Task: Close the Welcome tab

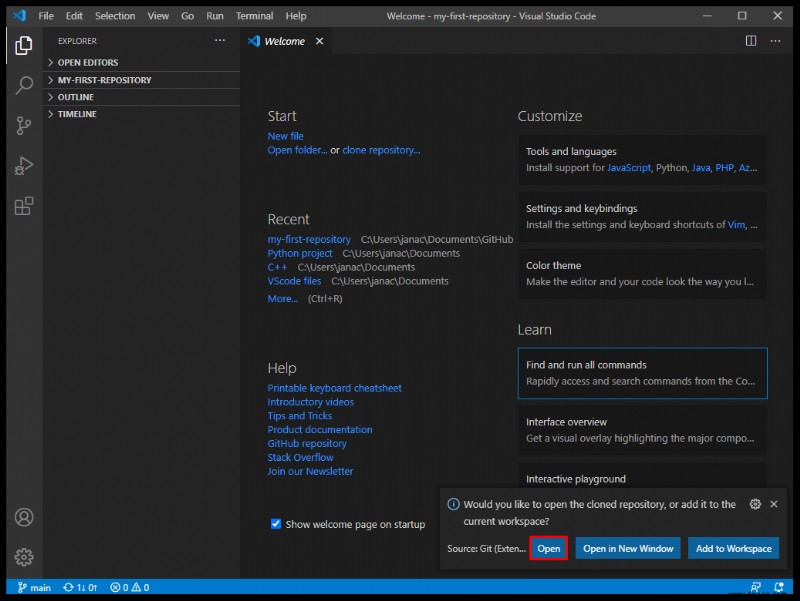Action: [x=319, y=41]
